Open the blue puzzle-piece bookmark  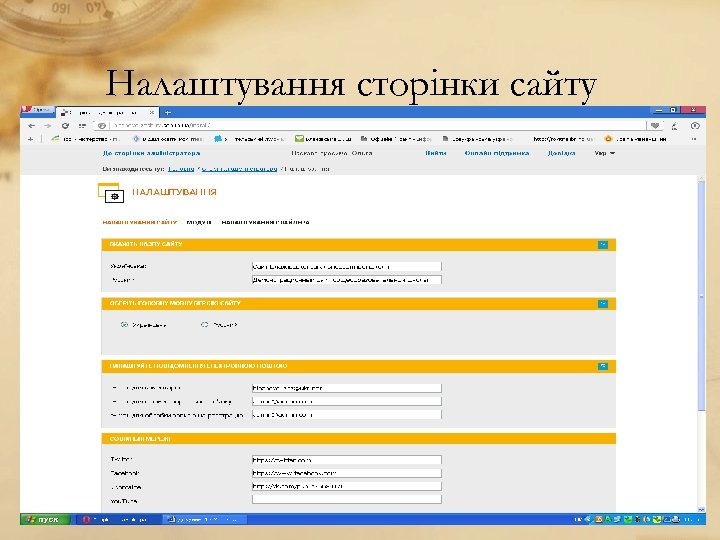[x=218, y=139]
